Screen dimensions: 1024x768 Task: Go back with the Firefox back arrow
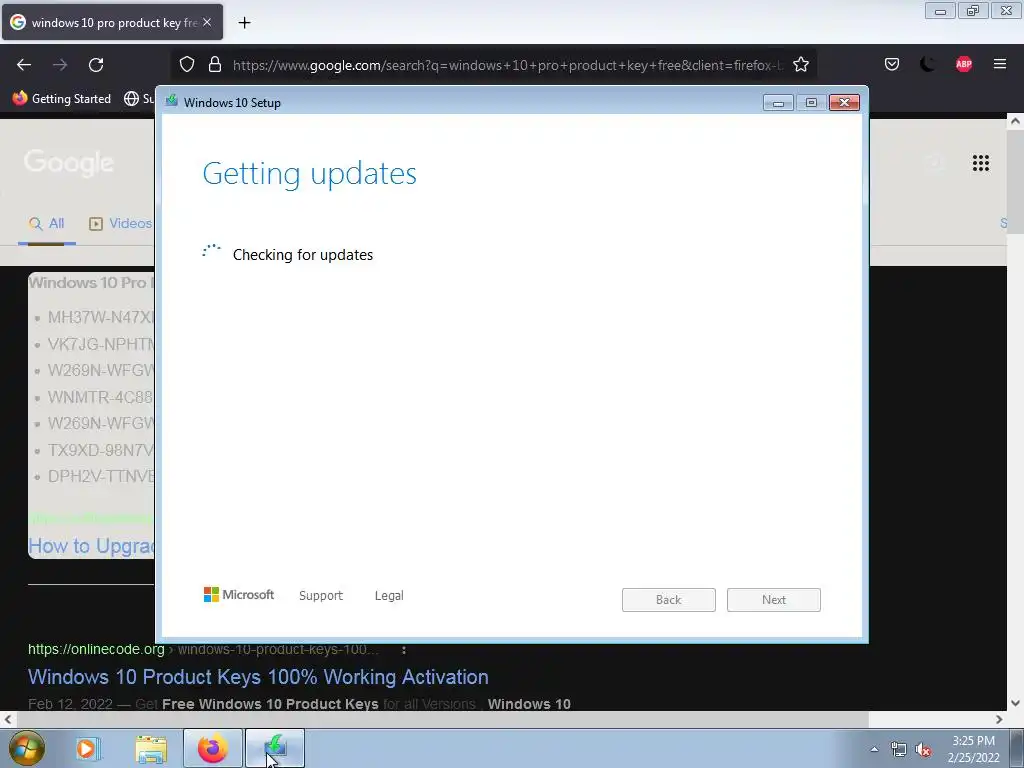click(24, 65)
